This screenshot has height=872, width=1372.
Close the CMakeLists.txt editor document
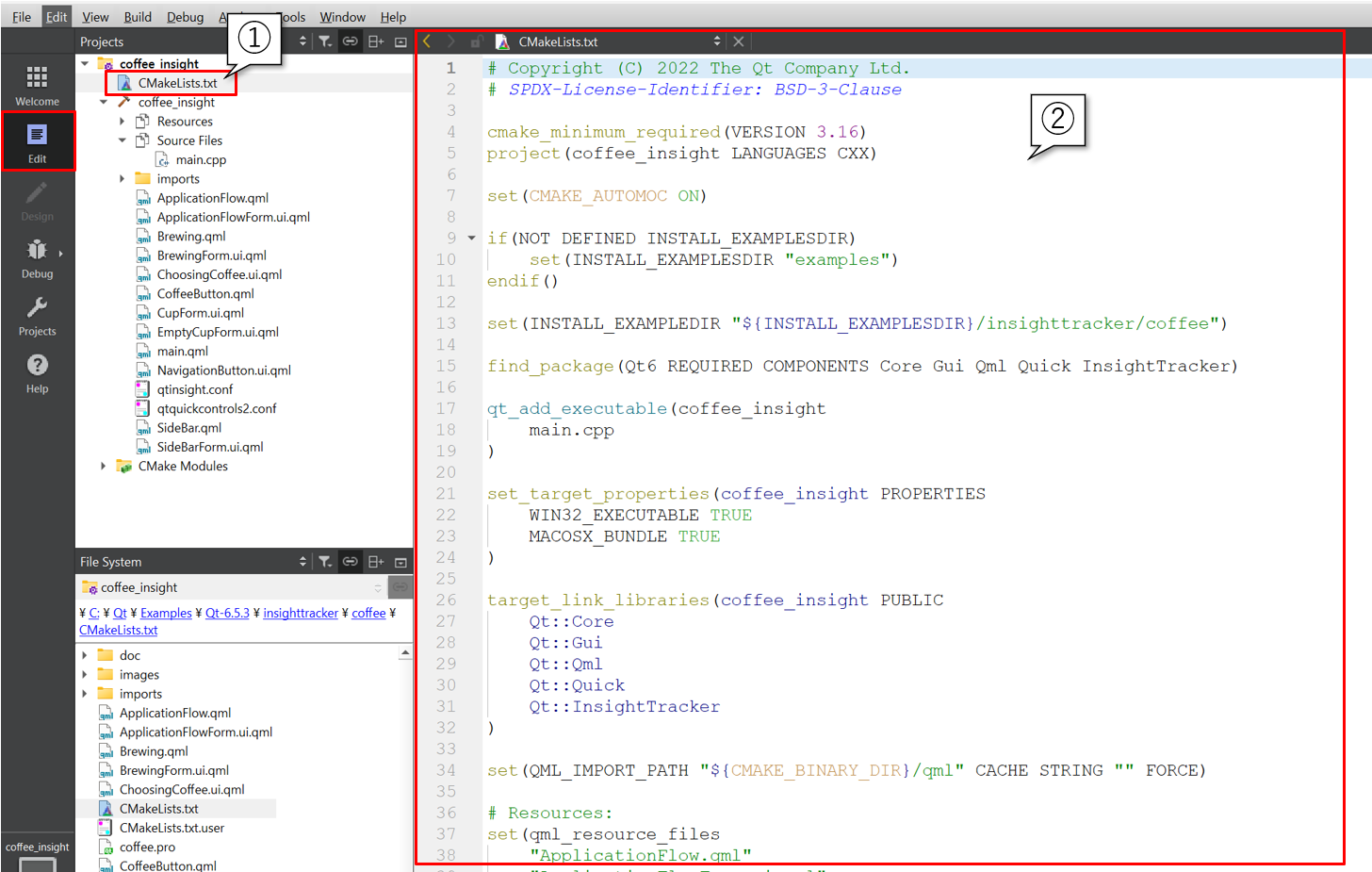click(739, 41)
